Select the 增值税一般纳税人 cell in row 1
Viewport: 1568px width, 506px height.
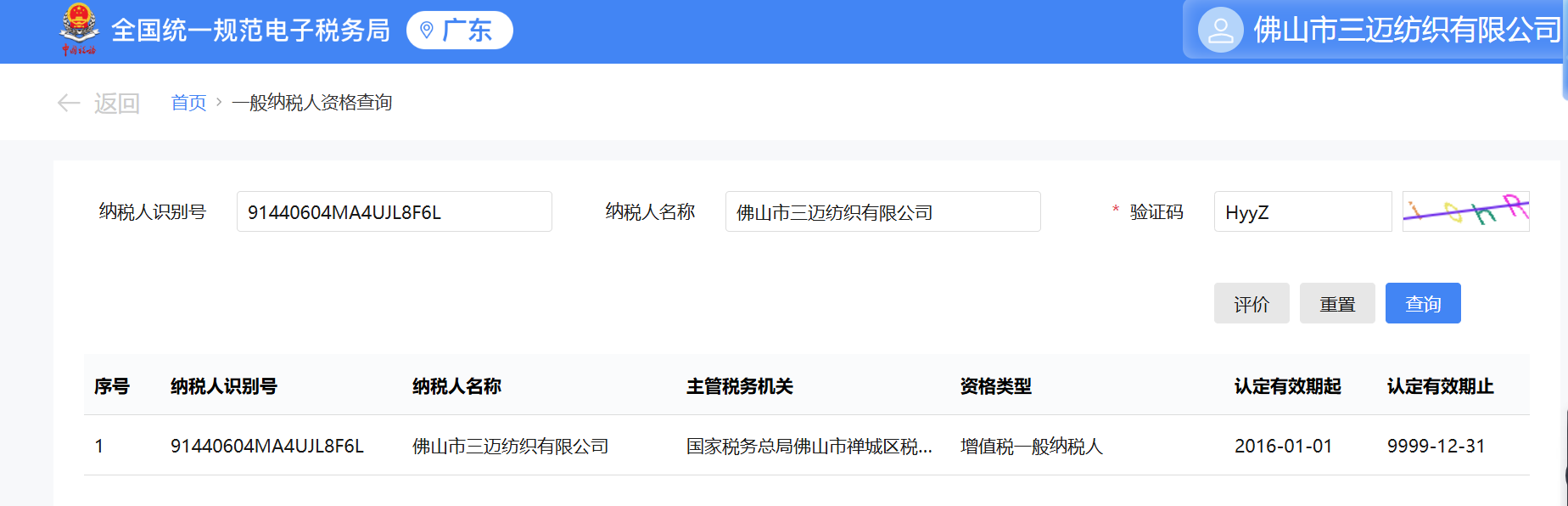[1031, 447]
